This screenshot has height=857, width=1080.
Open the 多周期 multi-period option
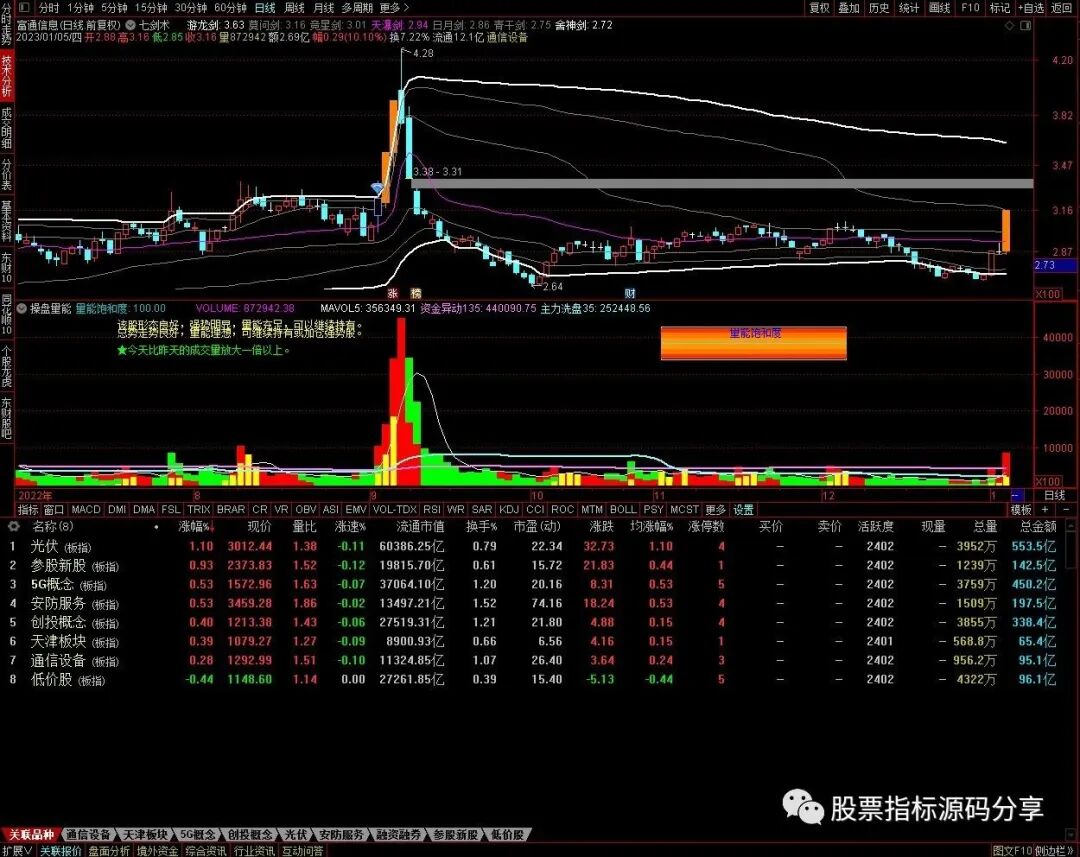click(357, 8)
